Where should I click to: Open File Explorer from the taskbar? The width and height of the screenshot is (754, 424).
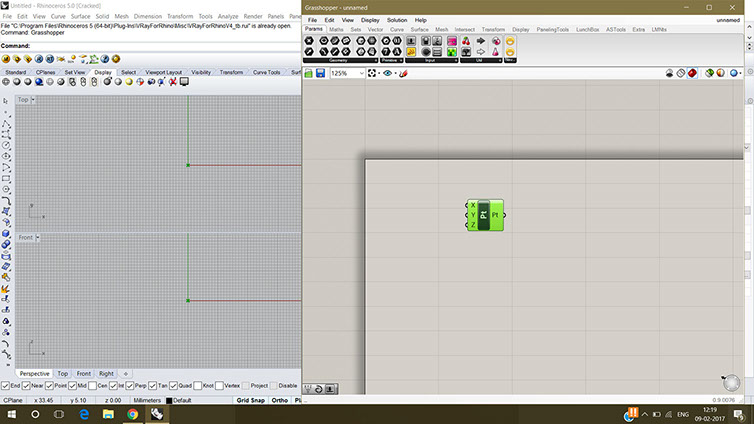point(108,414)
